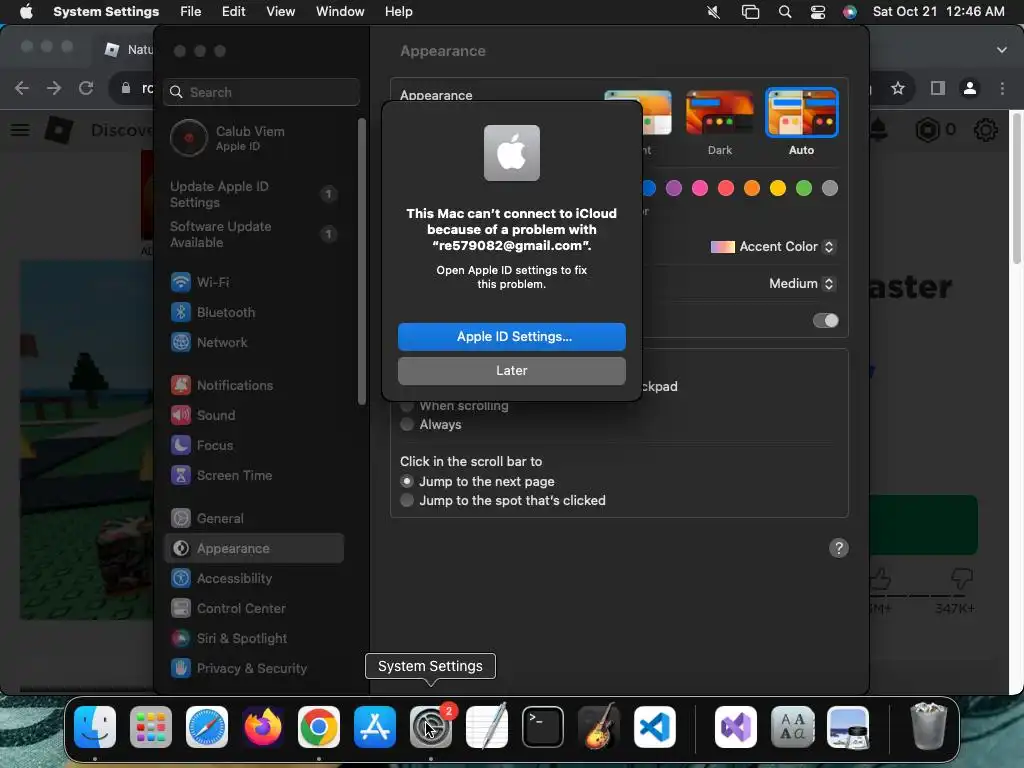Bookmark page with Chrome star icon
Image resolution: width=1024 pixels, height=768 pixels.
pos(898,88)
